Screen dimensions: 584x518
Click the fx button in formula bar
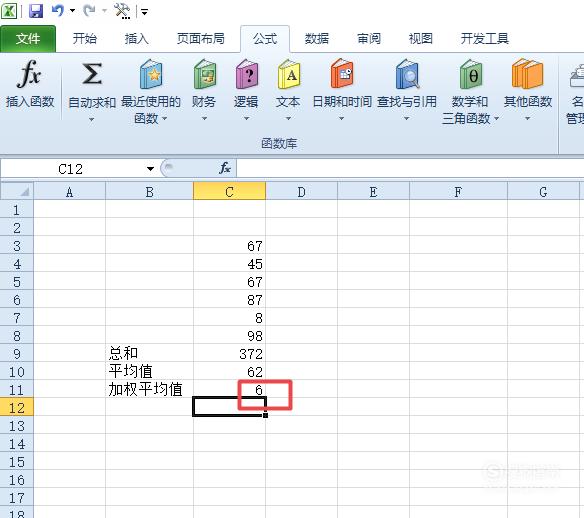tap(225, 168)
